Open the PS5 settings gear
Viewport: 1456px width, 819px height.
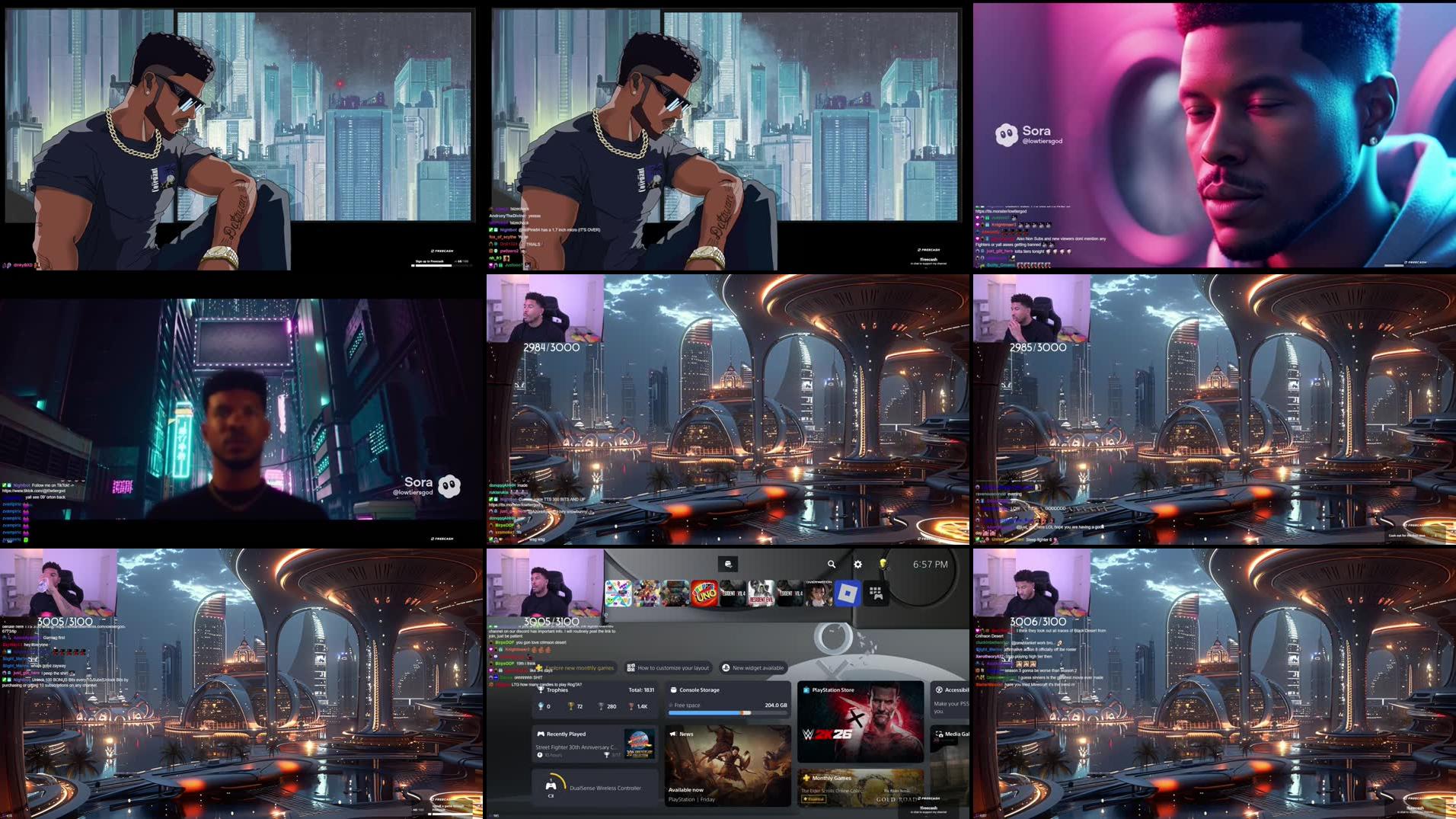click(857, 565)
